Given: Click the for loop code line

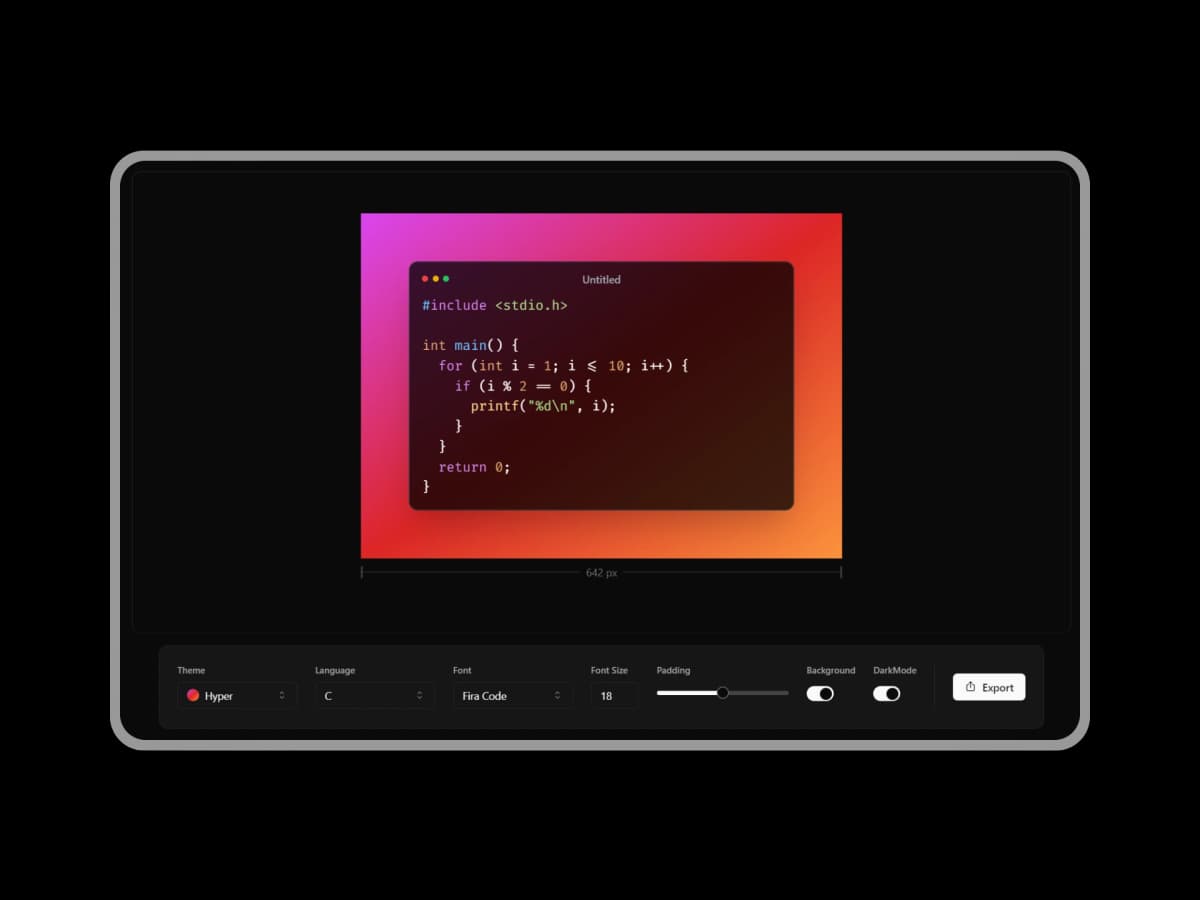Looking at the screenshot, I should pos(564,366).
